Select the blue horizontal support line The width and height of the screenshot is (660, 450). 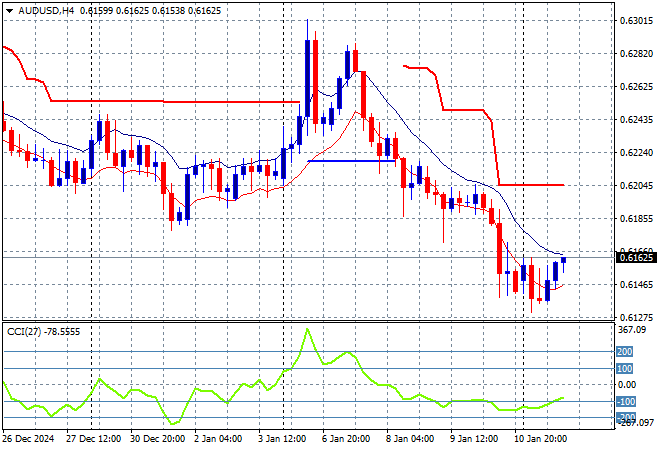[351, 161]
